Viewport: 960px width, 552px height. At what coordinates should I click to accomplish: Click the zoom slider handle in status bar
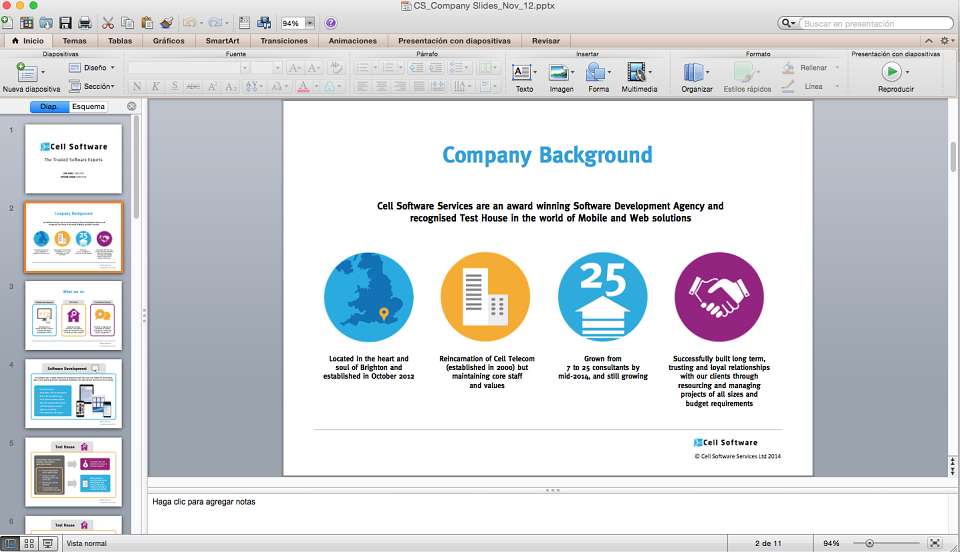pyautogui.click(x=869, y=543)
